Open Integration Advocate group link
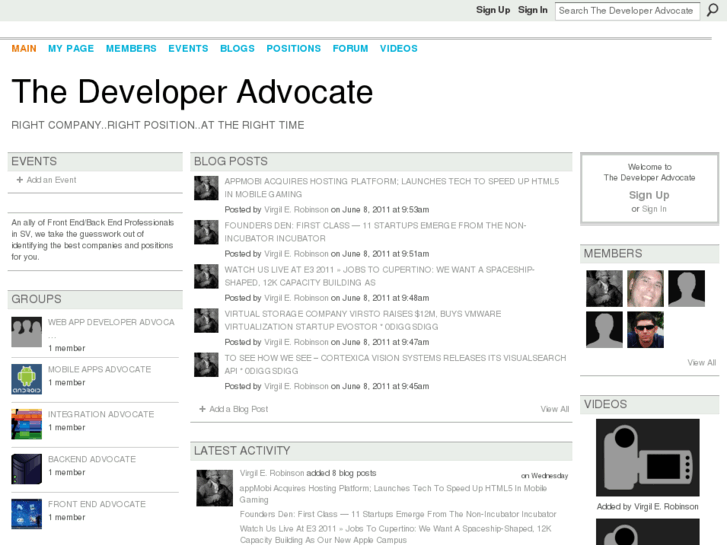This screenshot has height=545, width=727. (x=101, y=415)
